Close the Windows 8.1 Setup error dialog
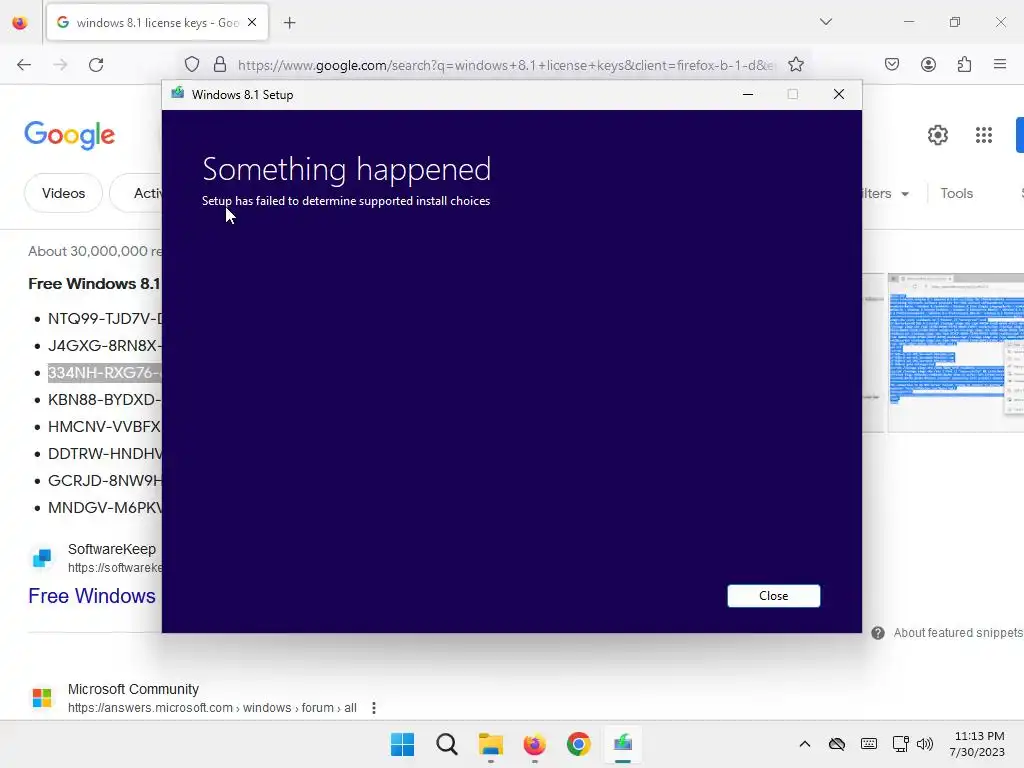This screenshot has height=768, width=1024. coord(773,596)
